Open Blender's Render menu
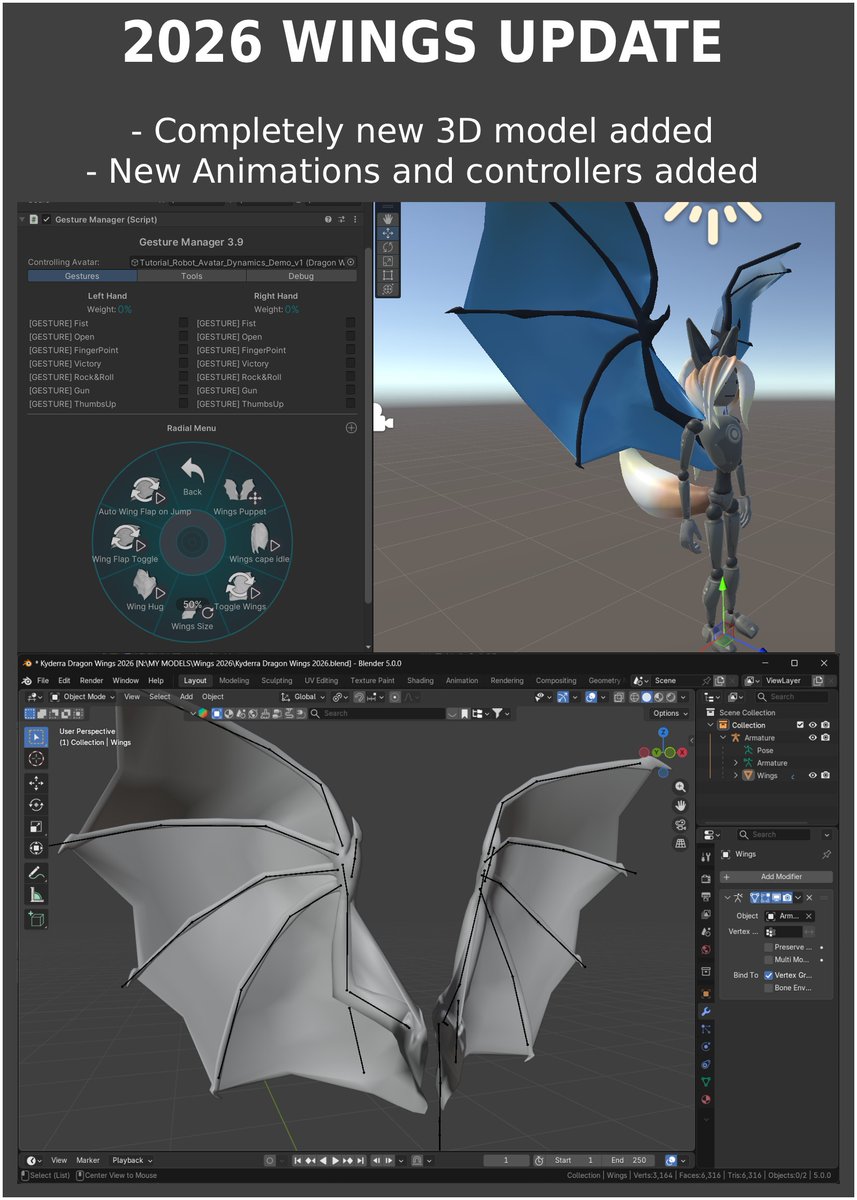Image resolution: width=857 pixels, height=1200 pixels. pyautogui.click(x=91, y=681)
